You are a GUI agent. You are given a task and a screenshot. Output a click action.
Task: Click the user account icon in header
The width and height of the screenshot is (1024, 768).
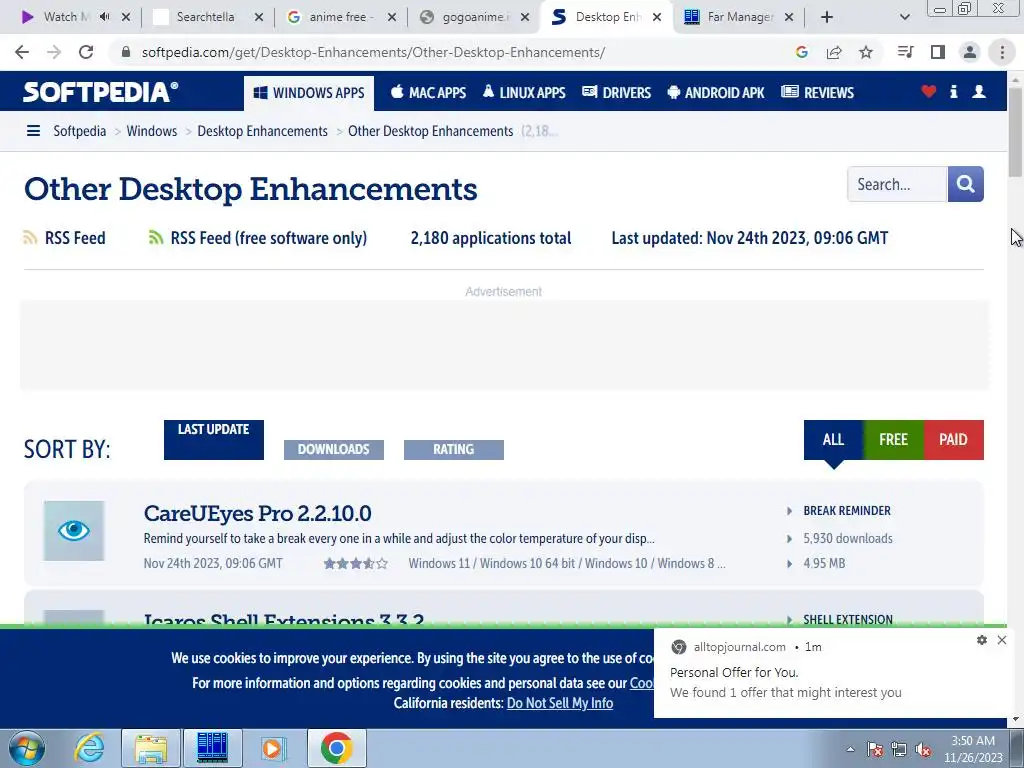point(978,91)
